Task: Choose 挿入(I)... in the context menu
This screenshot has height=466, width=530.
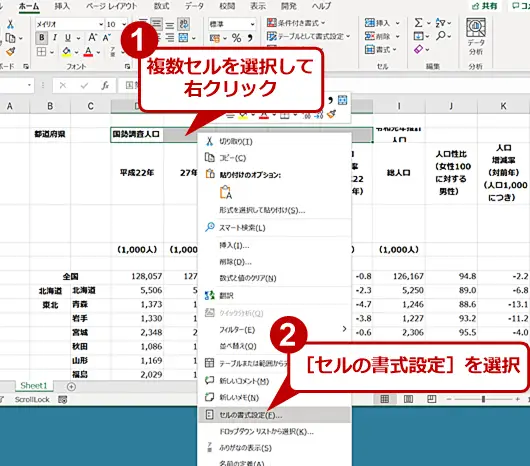Action: tap(274, 245)
